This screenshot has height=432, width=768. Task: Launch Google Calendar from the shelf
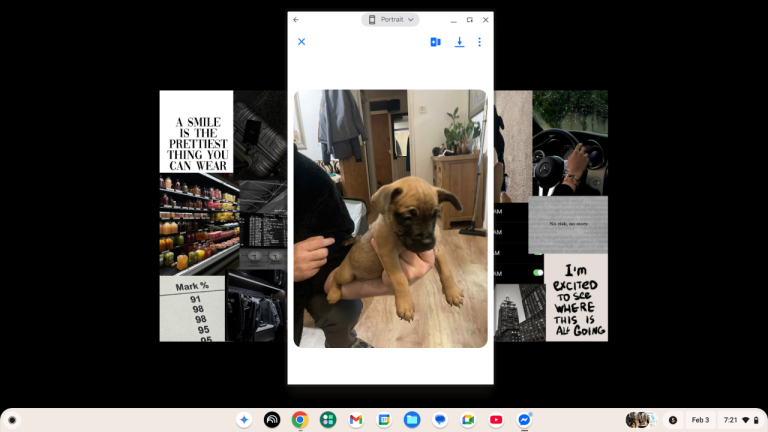pos(383,420)
